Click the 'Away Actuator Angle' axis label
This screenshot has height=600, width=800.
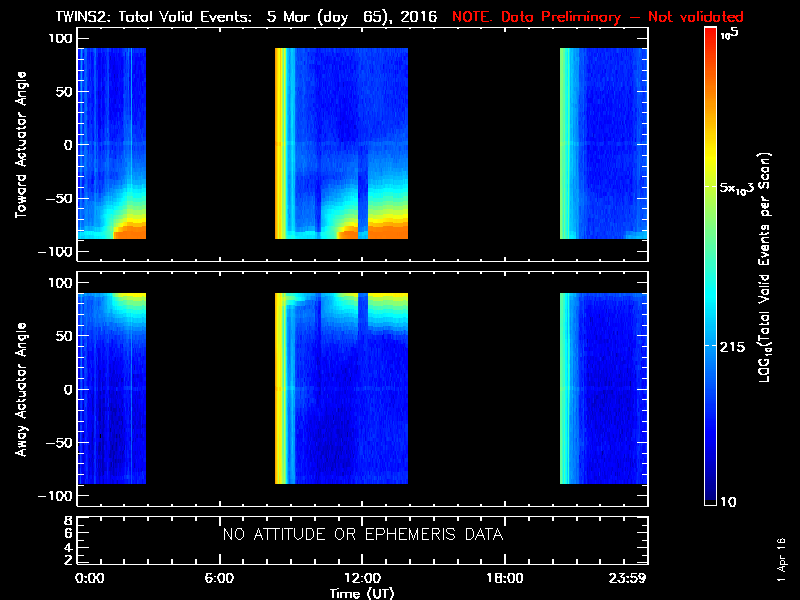20,389
